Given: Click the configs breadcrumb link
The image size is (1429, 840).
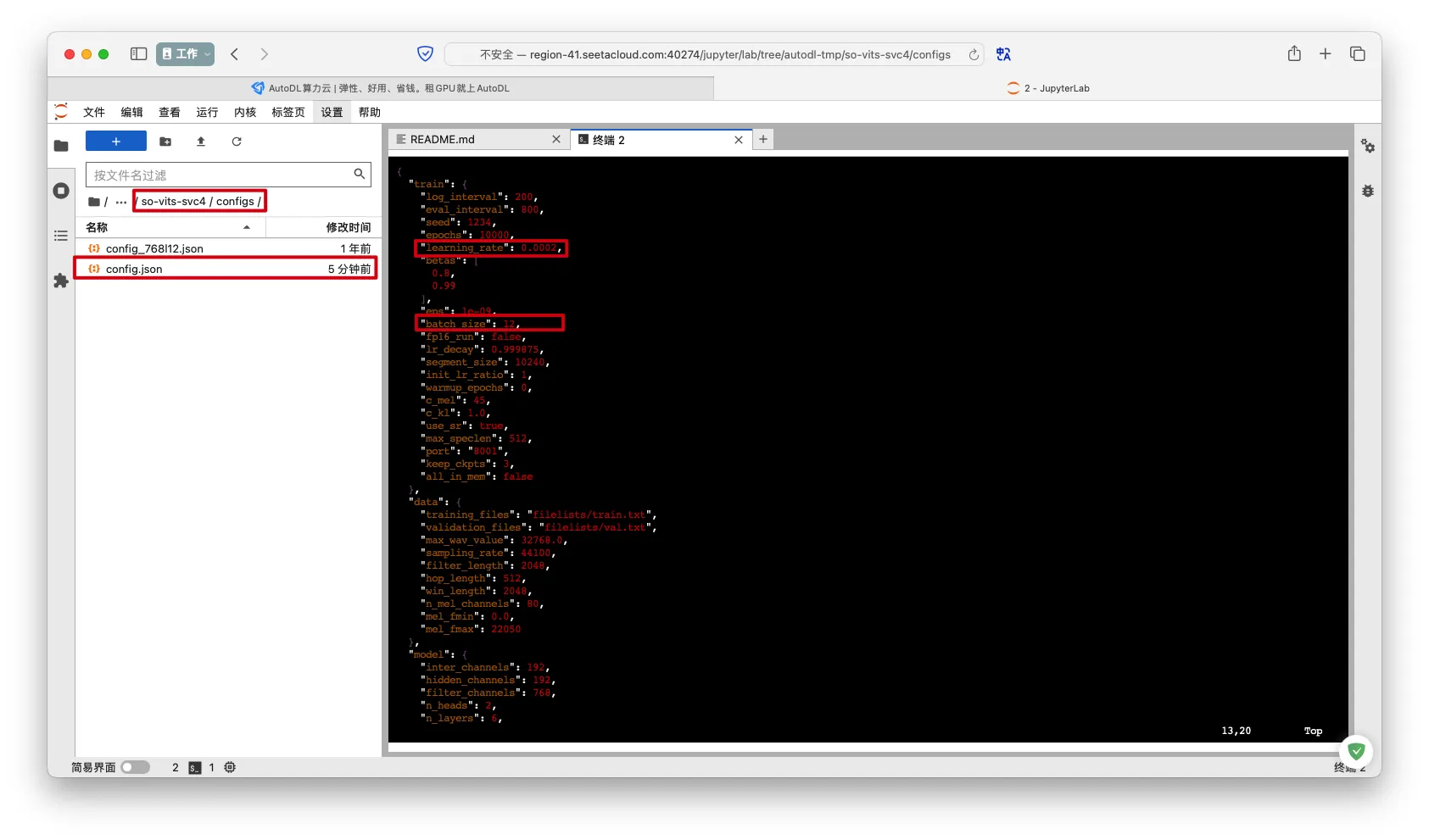Looking at the screenshot, I should [235, 202].
